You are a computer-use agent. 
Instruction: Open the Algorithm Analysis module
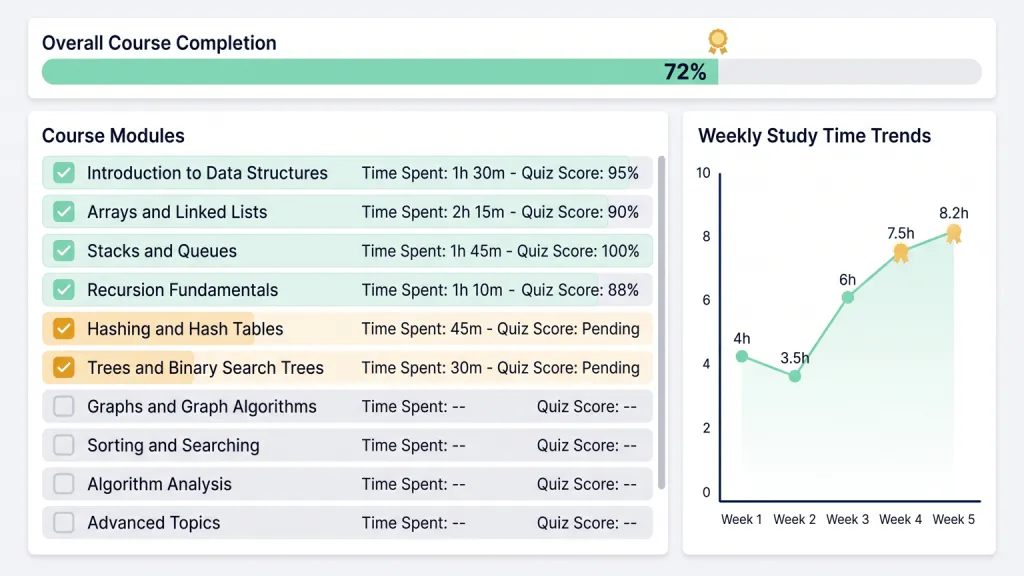(x=347, y=484)
